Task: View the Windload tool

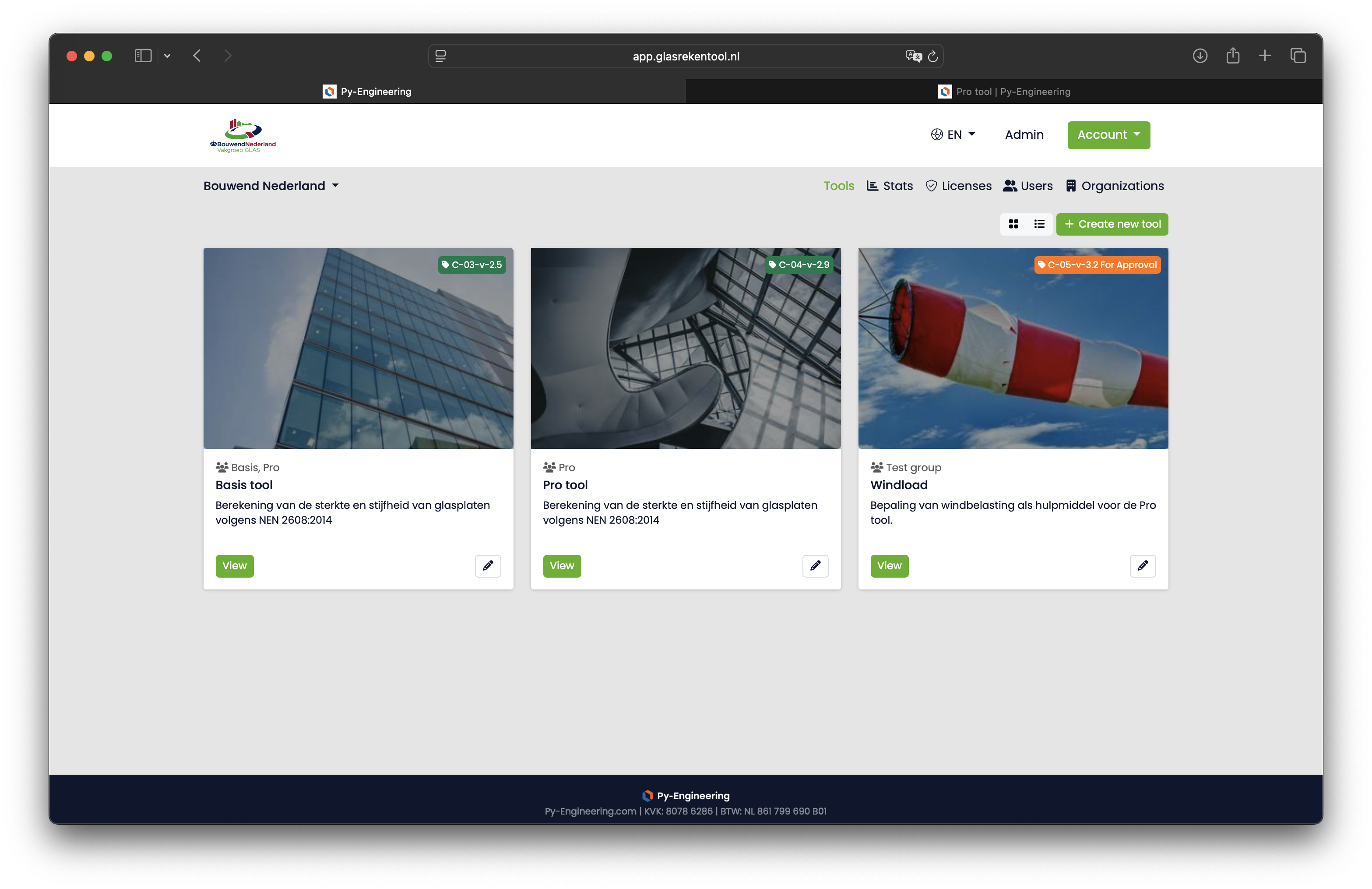Action: pos(889,565)
